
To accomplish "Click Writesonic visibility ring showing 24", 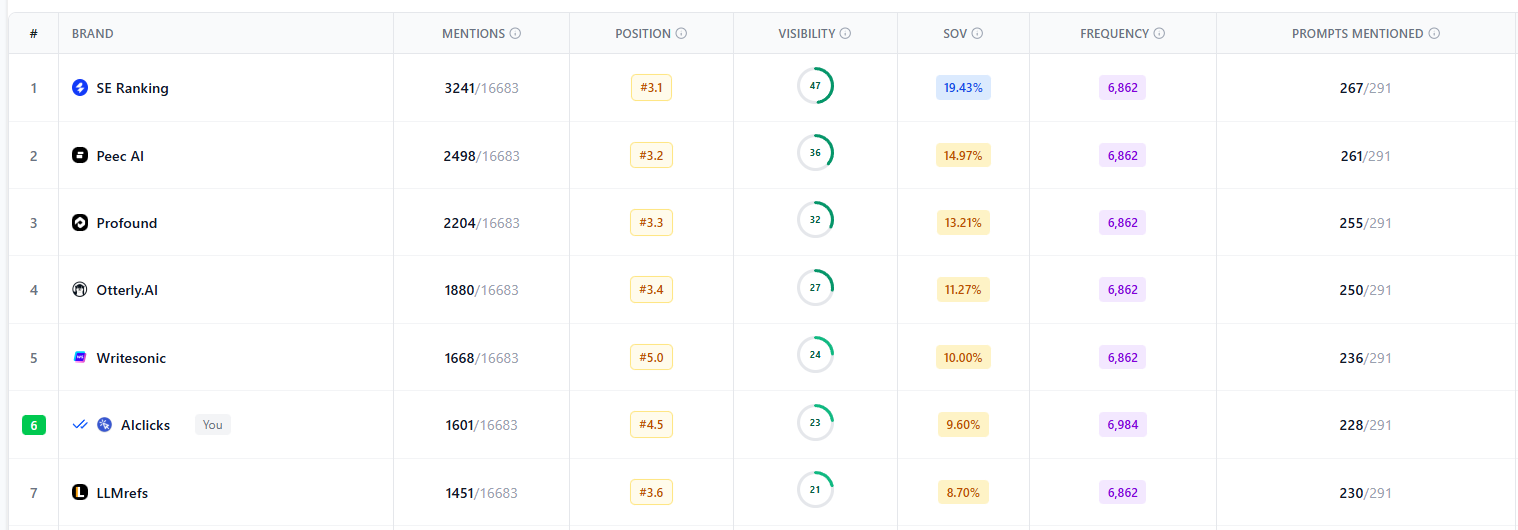I will (815, 355).
